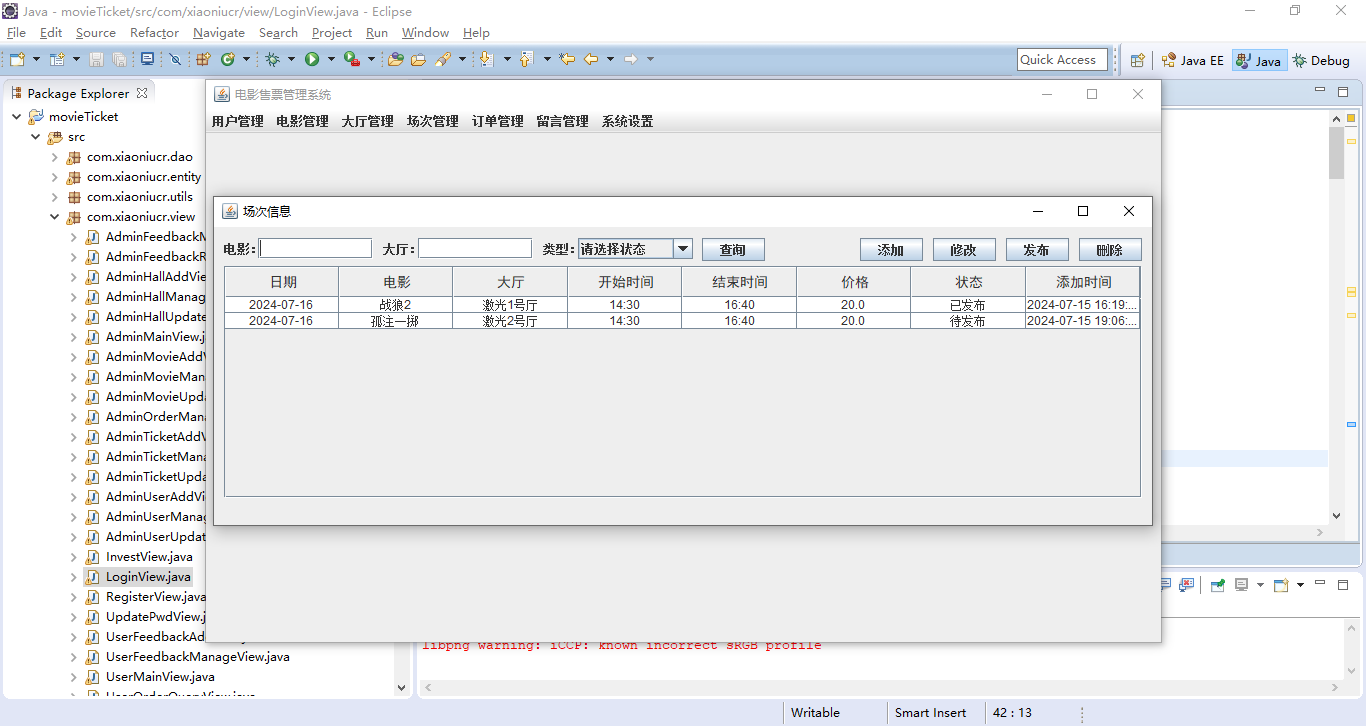Select the Java perspective button

click(x=1258, y=60)
